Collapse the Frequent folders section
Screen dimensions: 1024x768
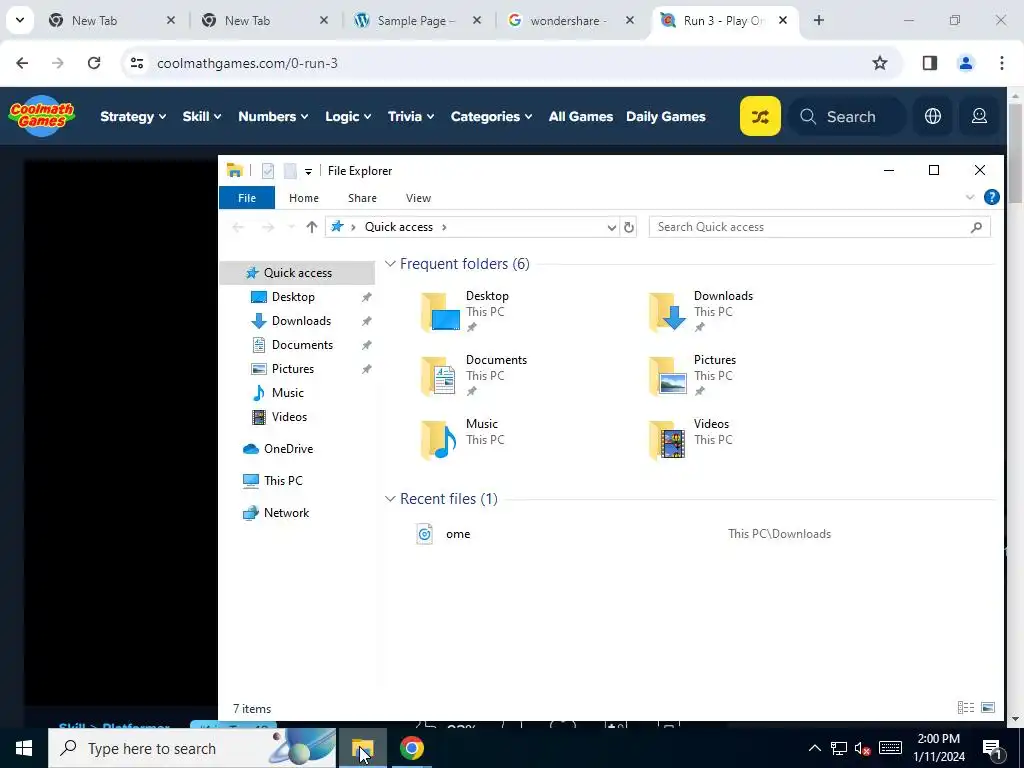click(x=390, y=264)
